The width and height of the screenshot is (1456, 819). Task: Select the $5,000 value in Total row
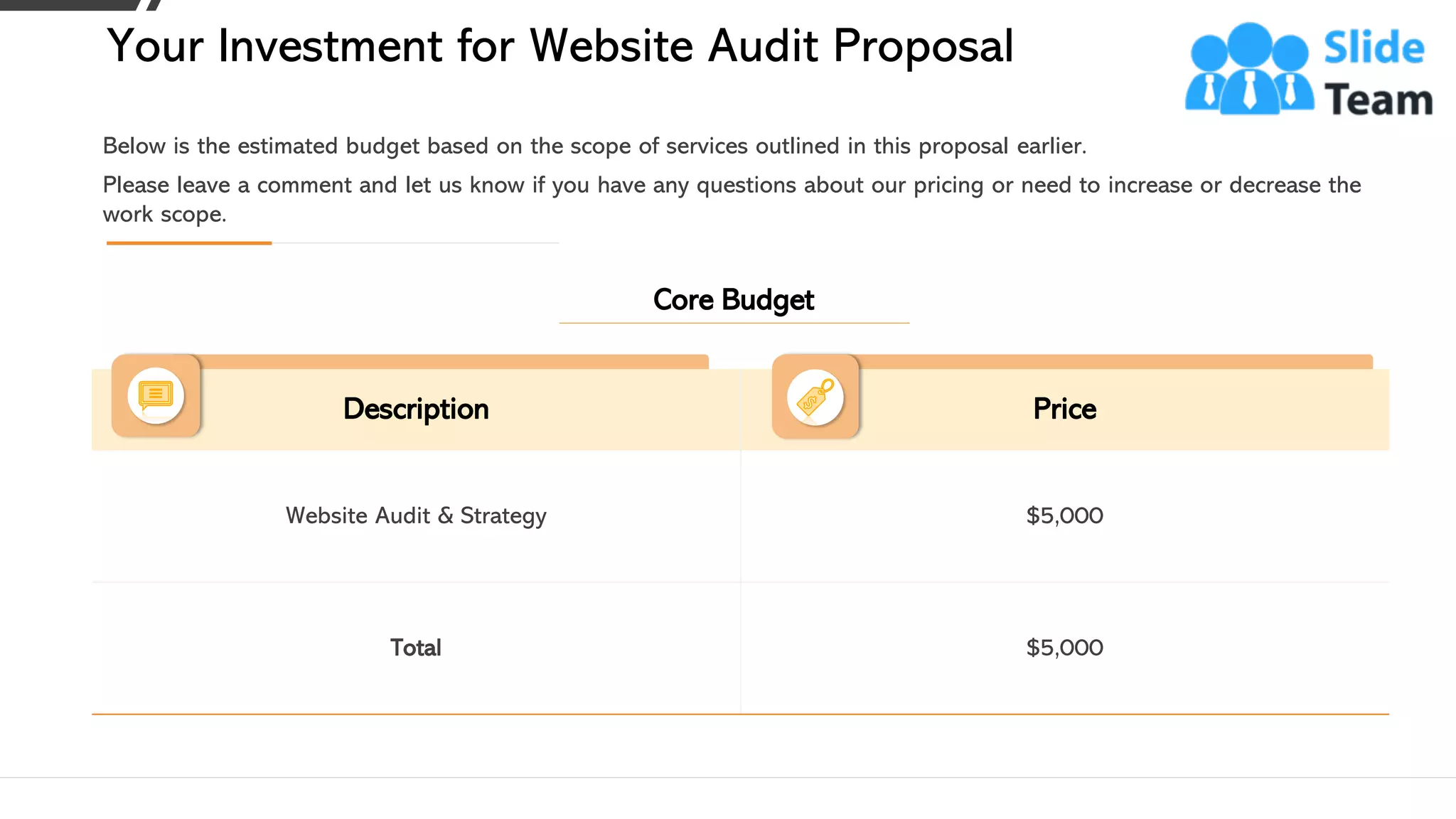coord(1064,648)
